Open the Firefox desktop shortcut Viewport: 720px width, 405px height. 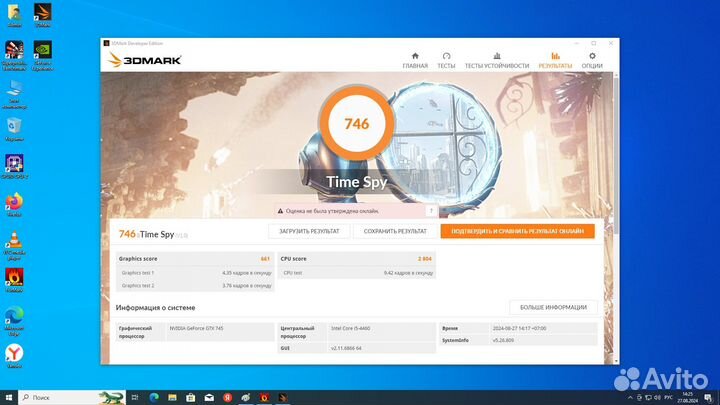coord(15,202)
